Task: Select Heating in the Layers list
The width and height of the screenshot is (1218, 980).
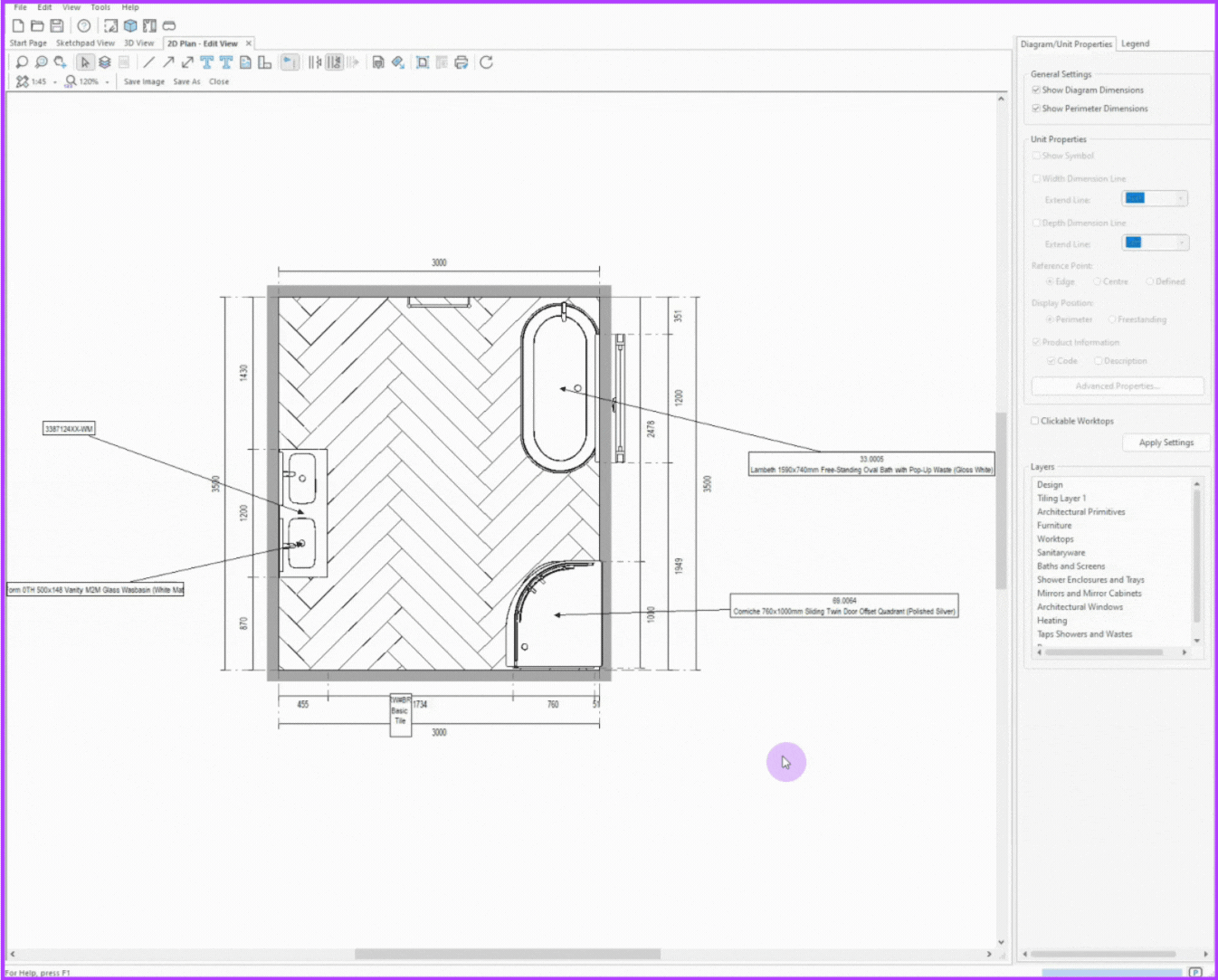Action: tap(1051, 620)
